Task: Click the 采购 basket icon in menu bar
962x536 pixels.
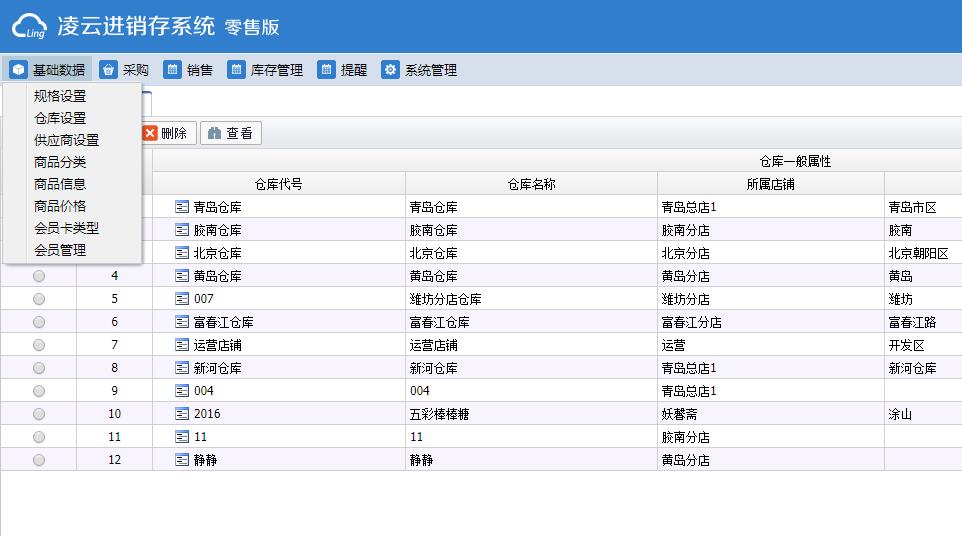Action: click(x=108, y=70)
